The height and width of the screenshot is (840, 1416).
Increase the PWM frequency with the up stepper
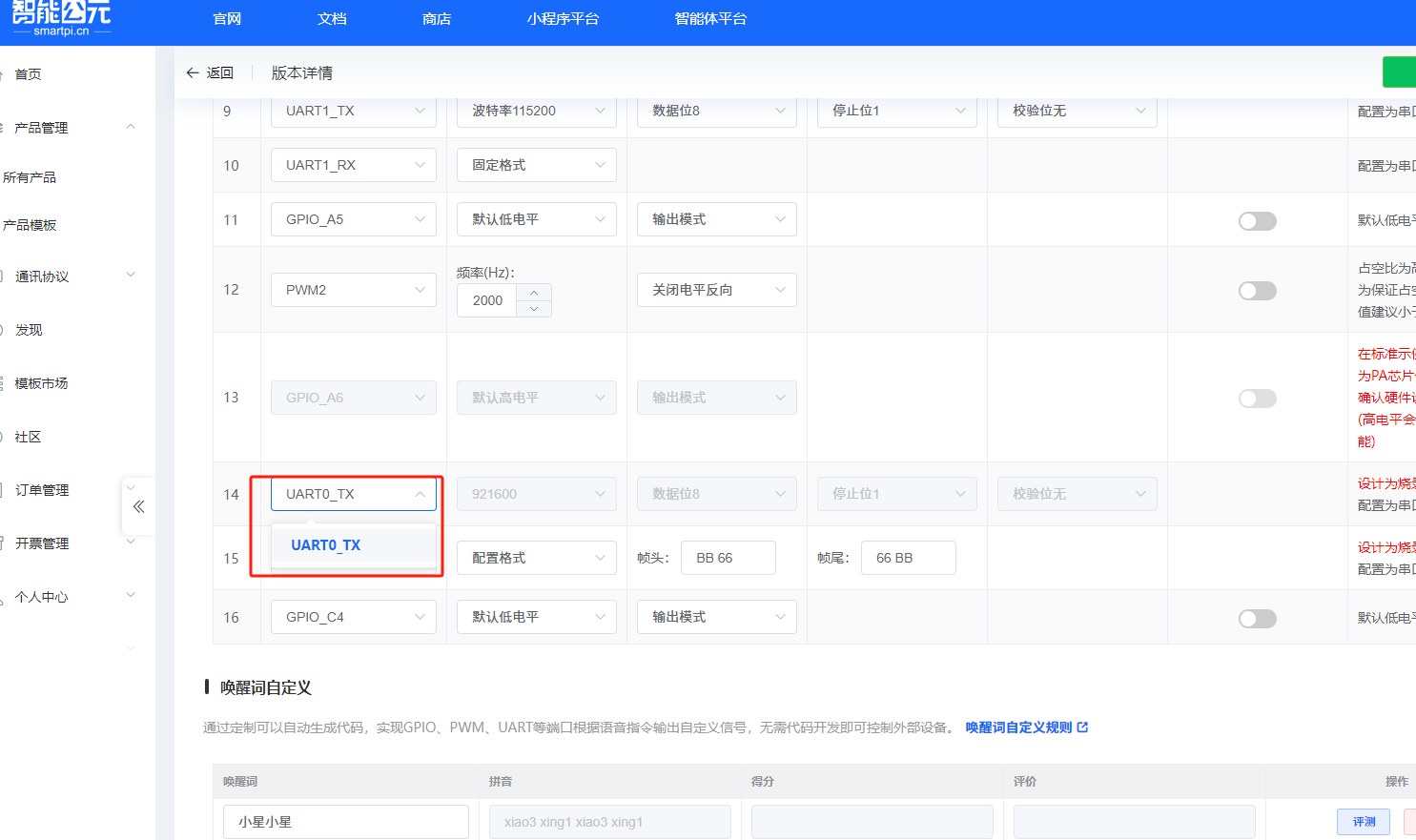(534, 294)
